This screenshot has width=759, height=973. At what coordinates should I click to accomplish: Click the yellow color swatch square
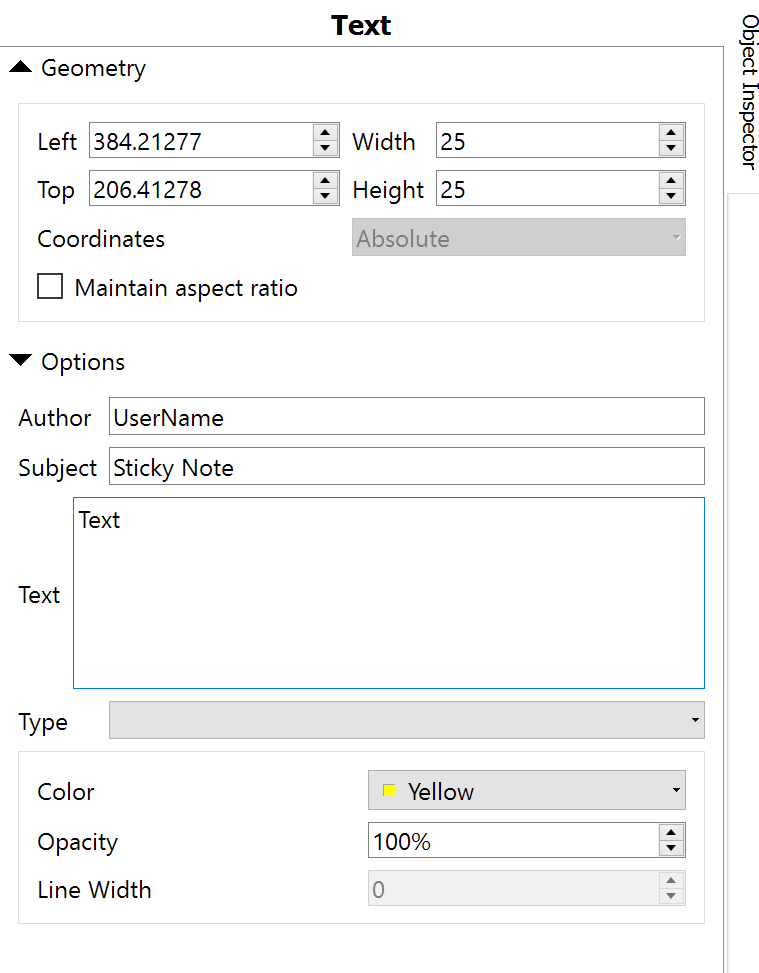pyautogui.click(x=389, y=790)
